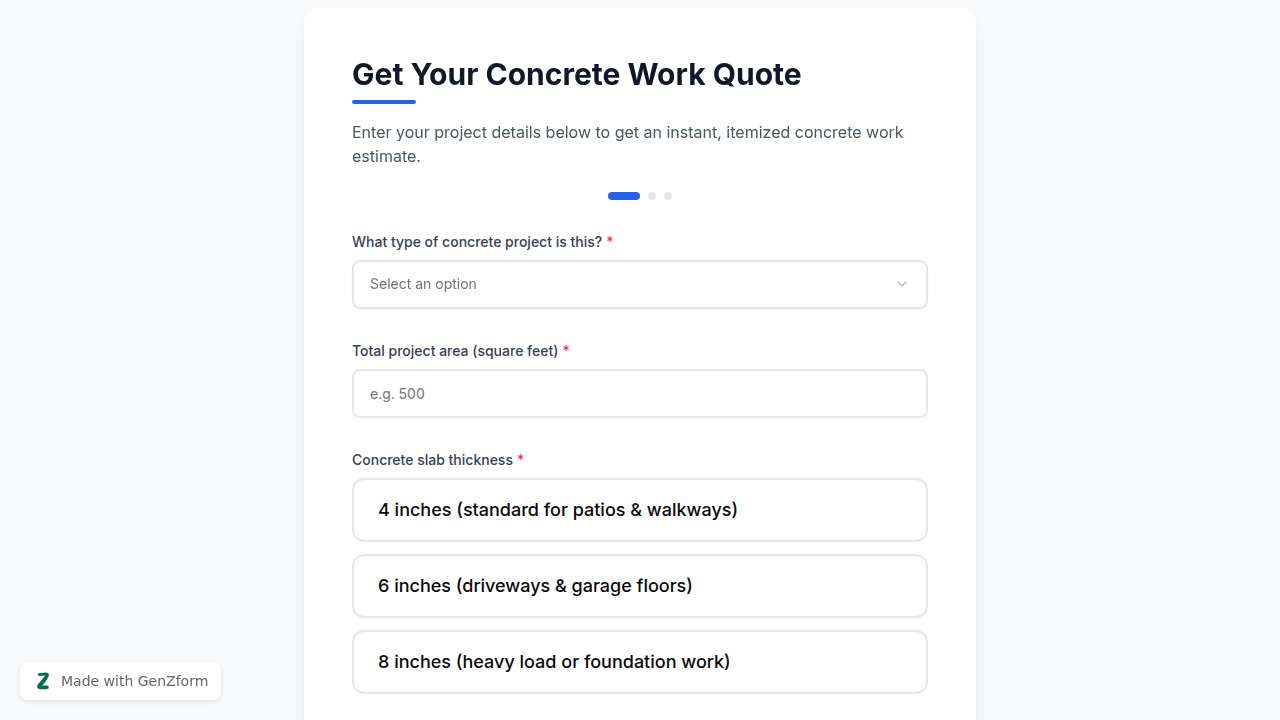Click the green GenZform Z logo icon
Viewport: 1280px width, 720px height.
(x=43, y=681)
